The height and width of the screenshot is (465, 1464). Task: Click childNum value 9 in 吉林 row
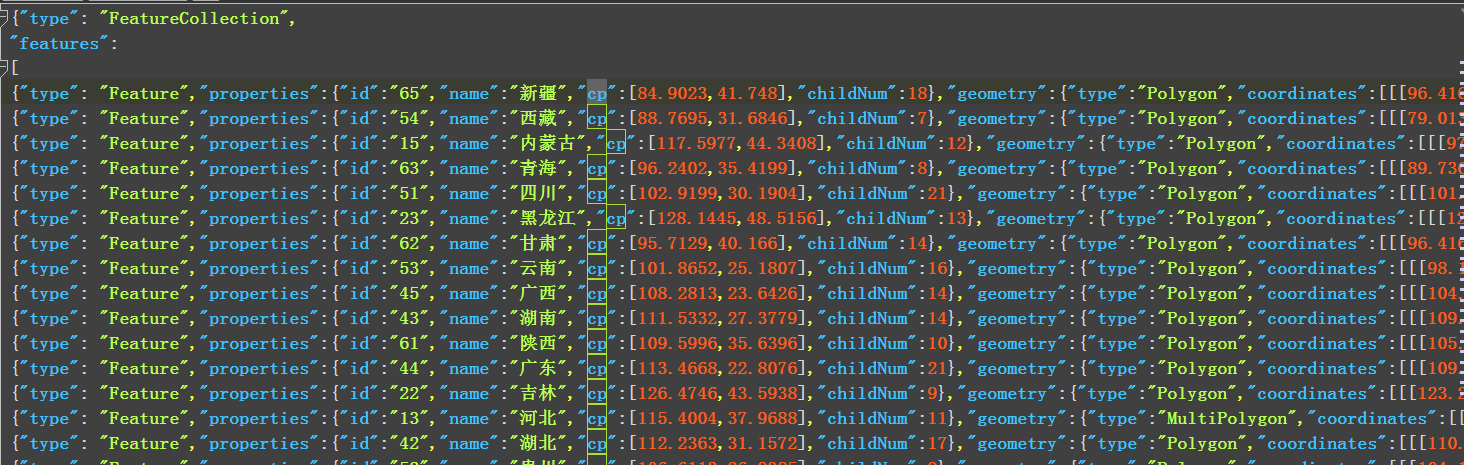click(932, 393)
